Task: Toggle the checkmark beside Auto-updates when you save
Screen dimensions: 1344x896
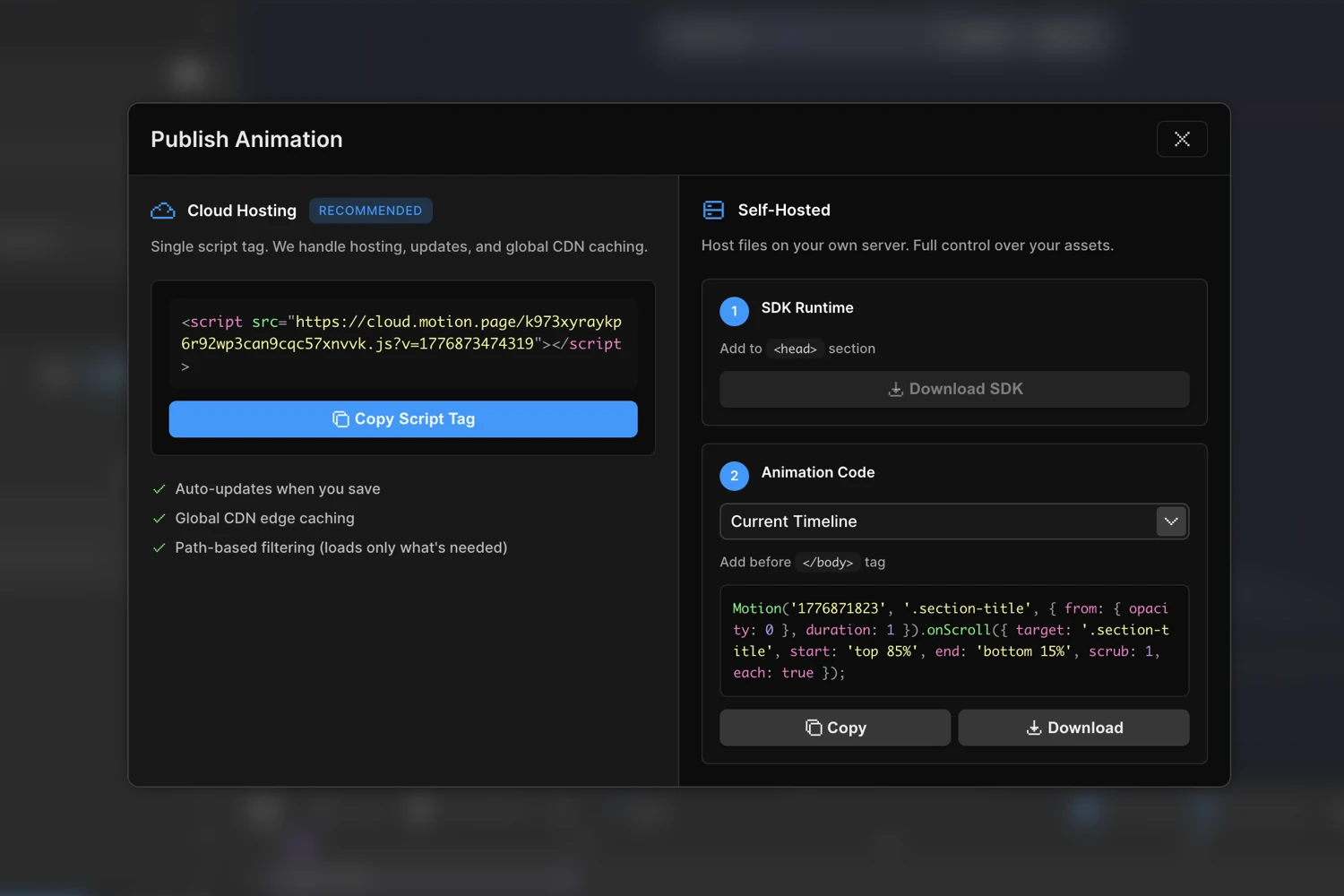Action: click(x=159, y=488)
